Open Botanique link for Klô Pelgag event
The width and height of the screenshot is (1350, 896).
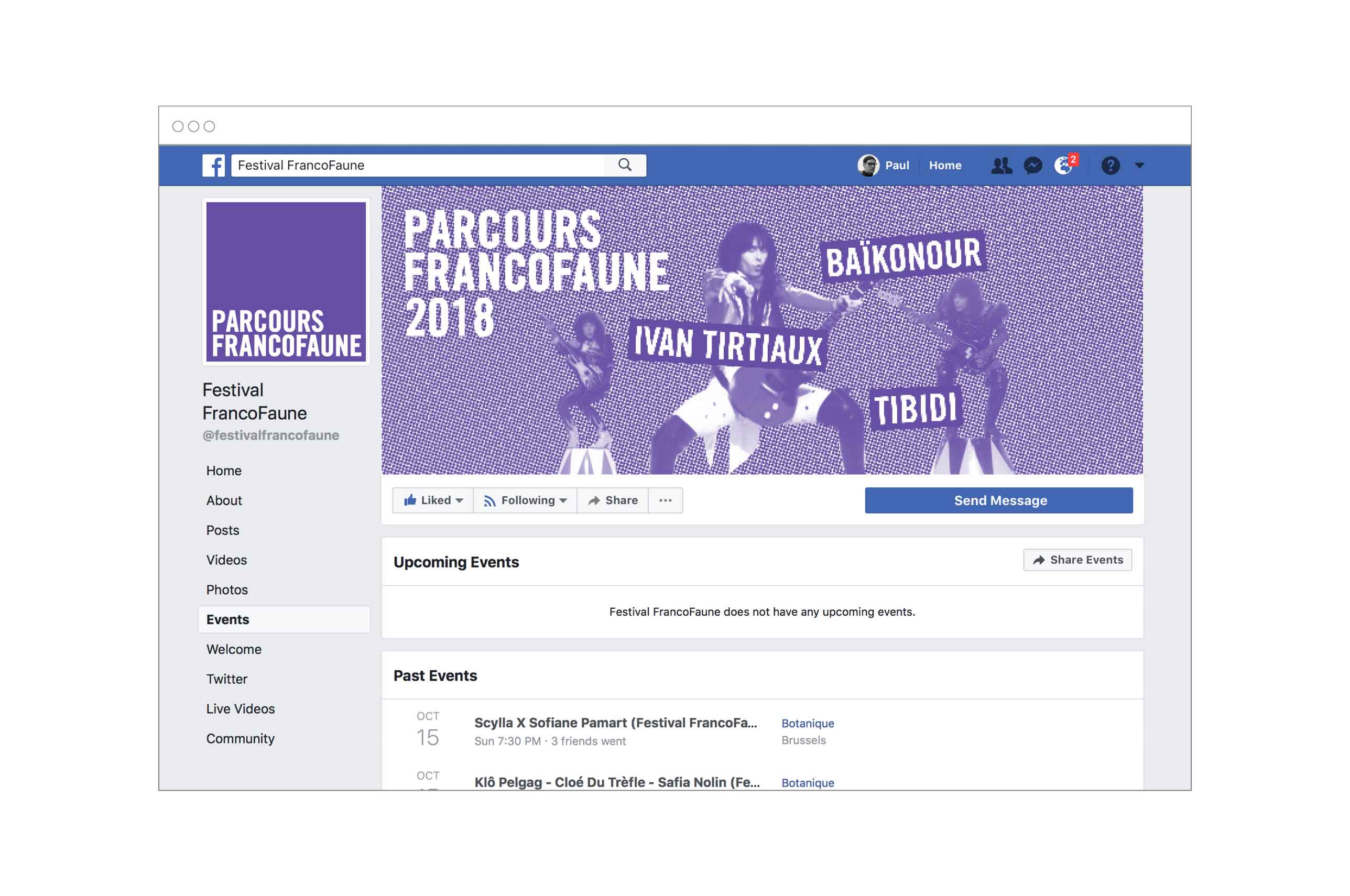[x=808, y=783]
